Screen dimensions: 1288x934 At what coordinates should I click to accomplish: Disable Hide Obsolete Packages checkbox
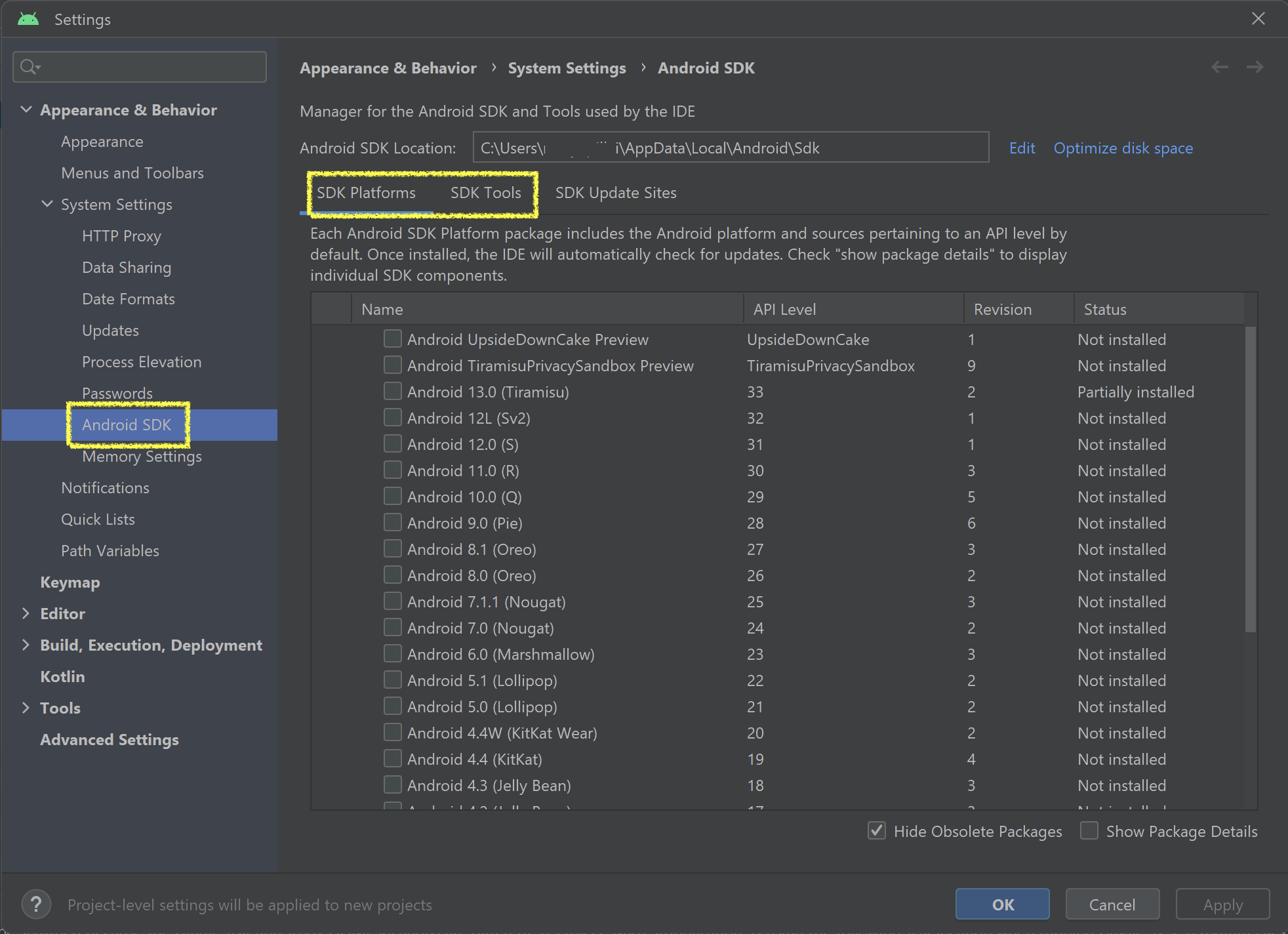click(877, 830)
